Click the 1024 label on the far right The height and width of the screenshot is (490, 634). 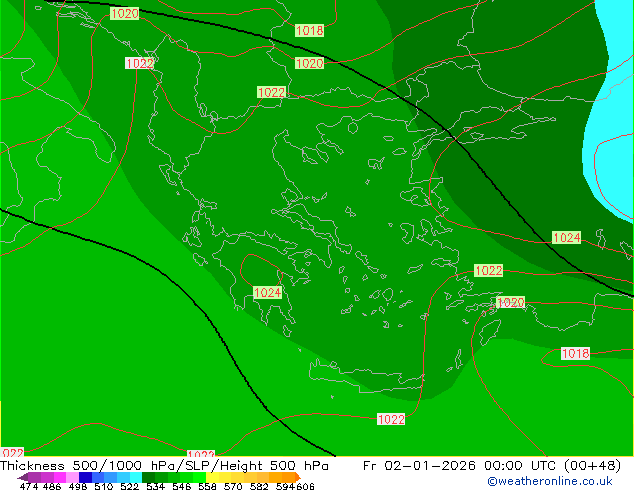pyautogui.click(x=566, y=238)
